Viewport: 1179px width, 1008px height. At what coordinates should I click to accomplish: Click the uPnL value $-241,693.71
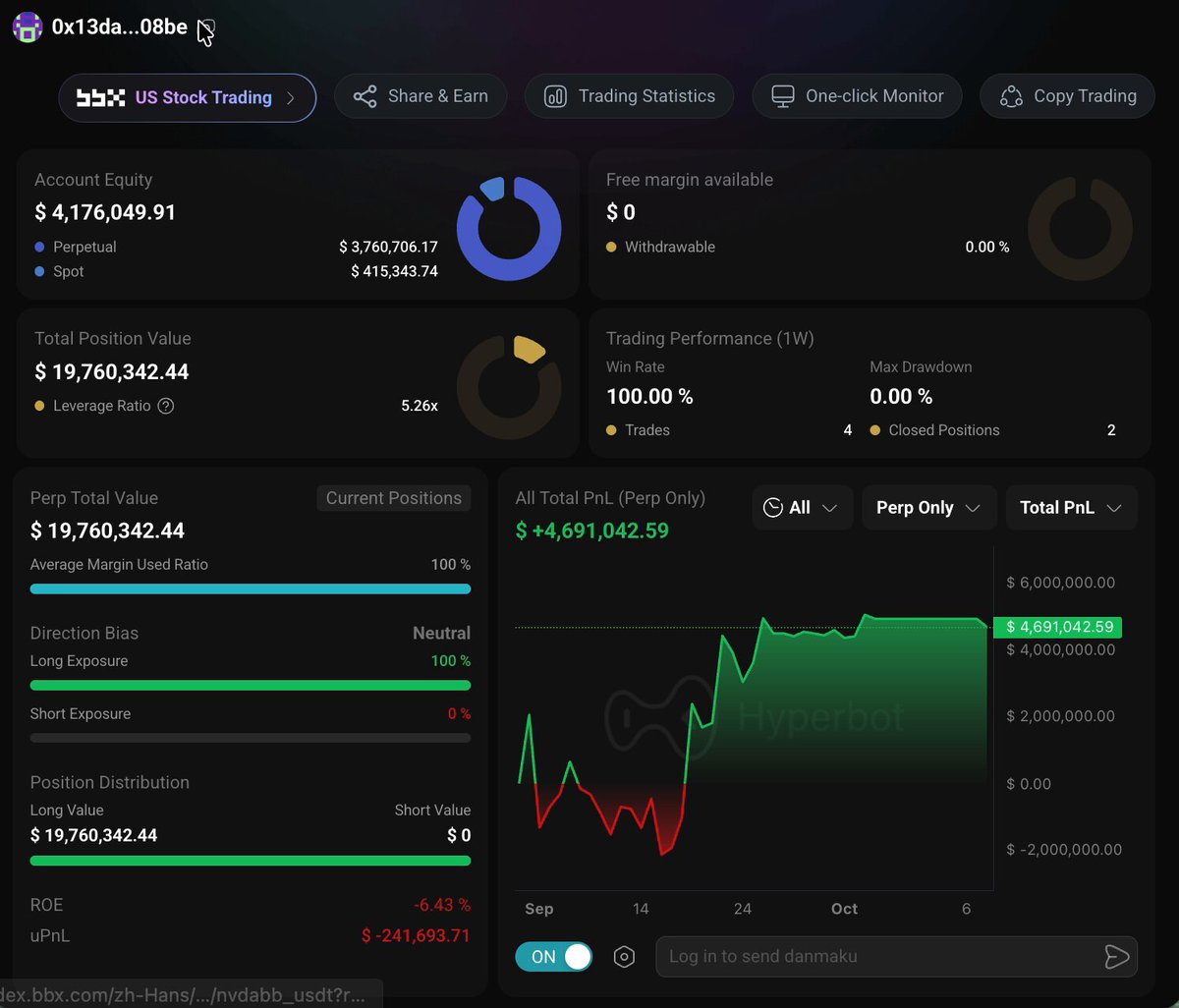[416, 936]
